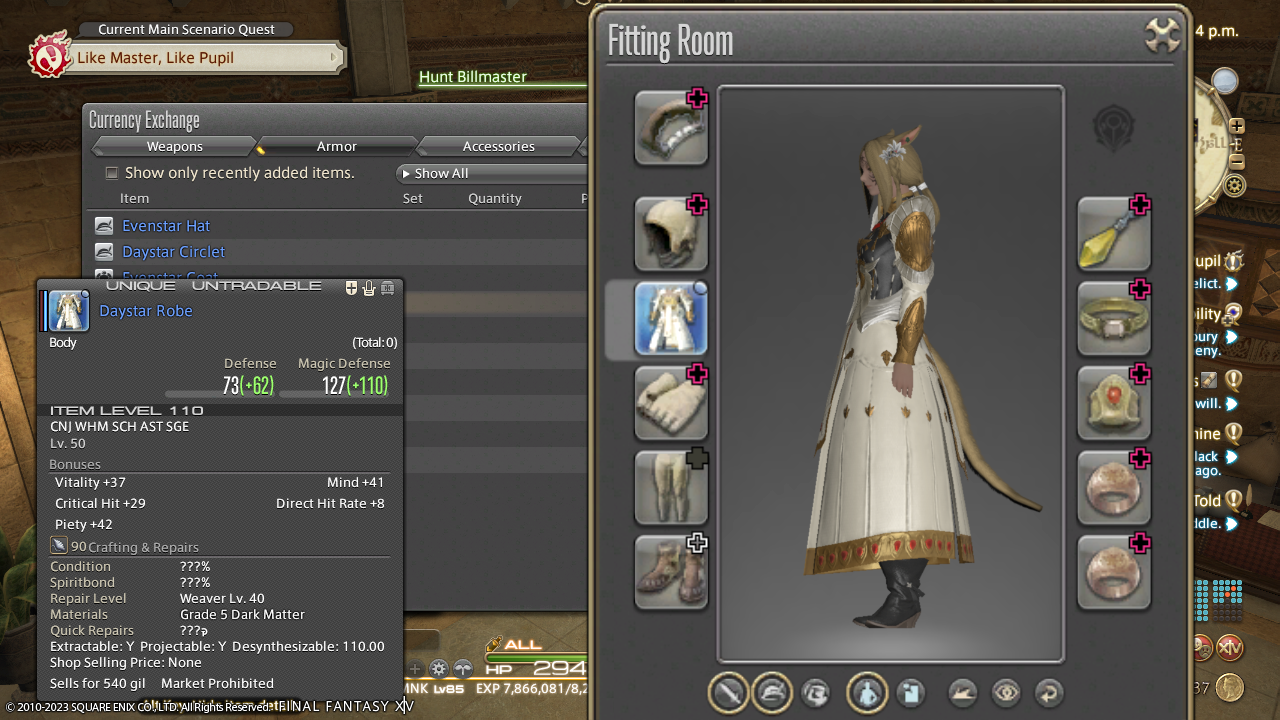
Task: Click the Evenstar Hat item
Action: pos(166,226)
